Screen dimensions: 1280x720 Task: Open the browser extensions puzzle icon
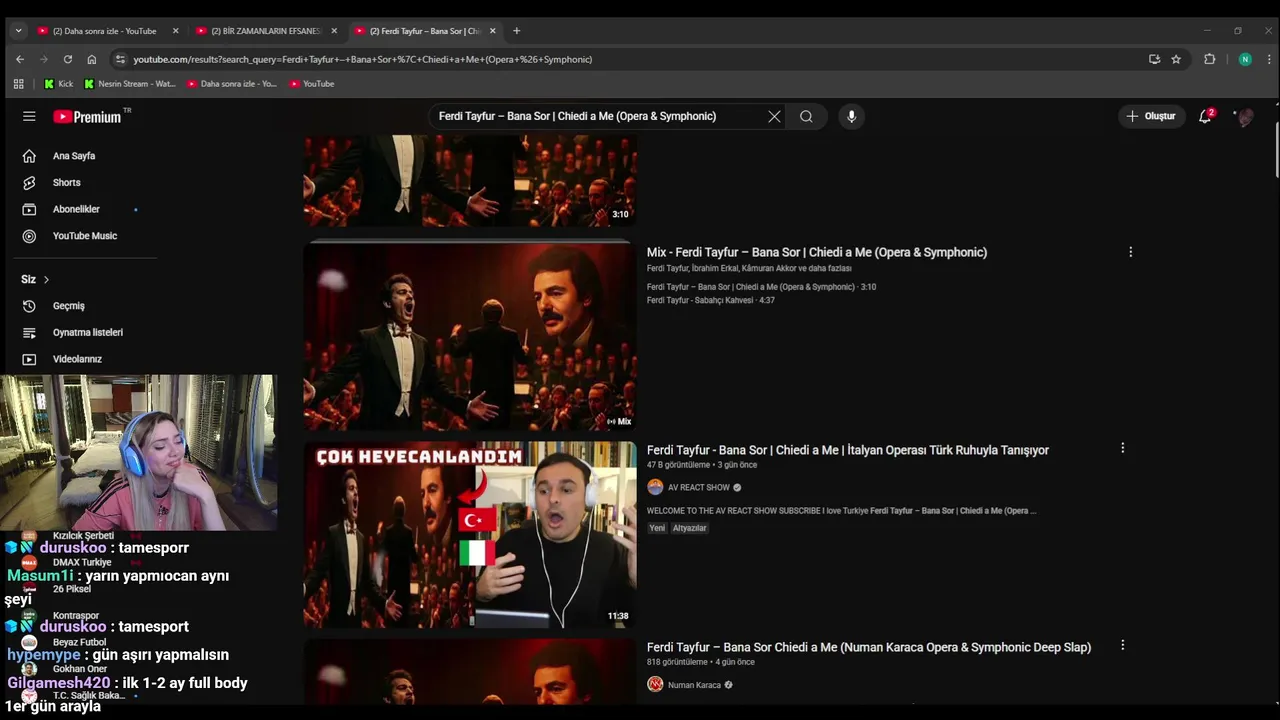coord(1209,59)
